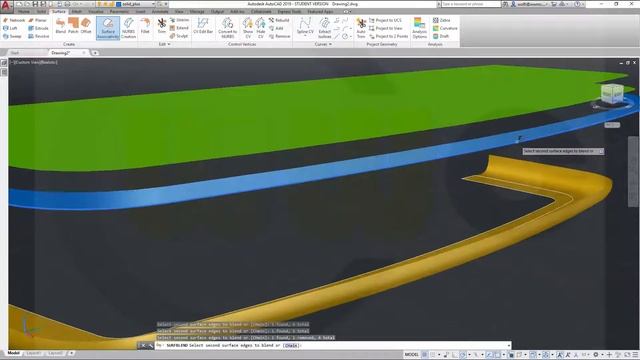Click the Show CV button

click(248, 28)
